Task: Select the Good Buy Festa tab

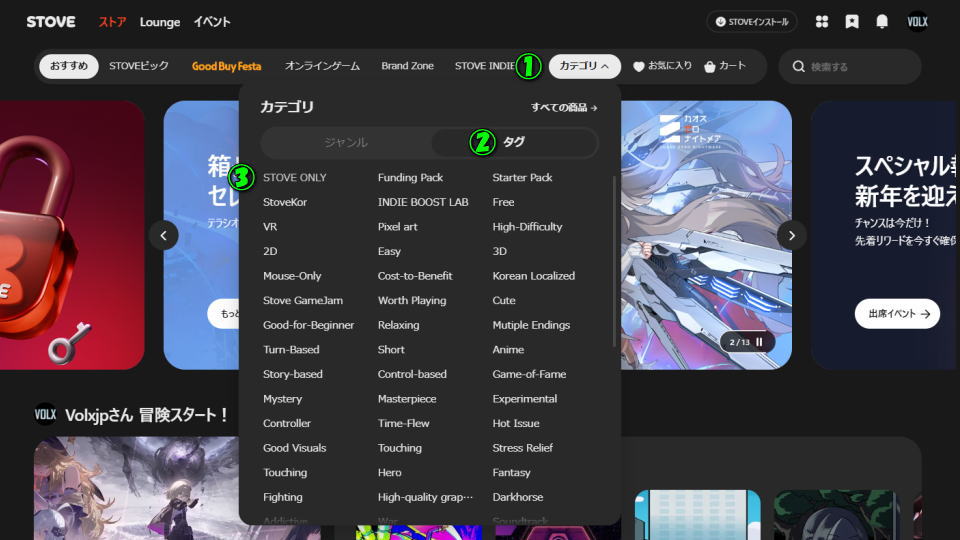Action: coord(226,66)
